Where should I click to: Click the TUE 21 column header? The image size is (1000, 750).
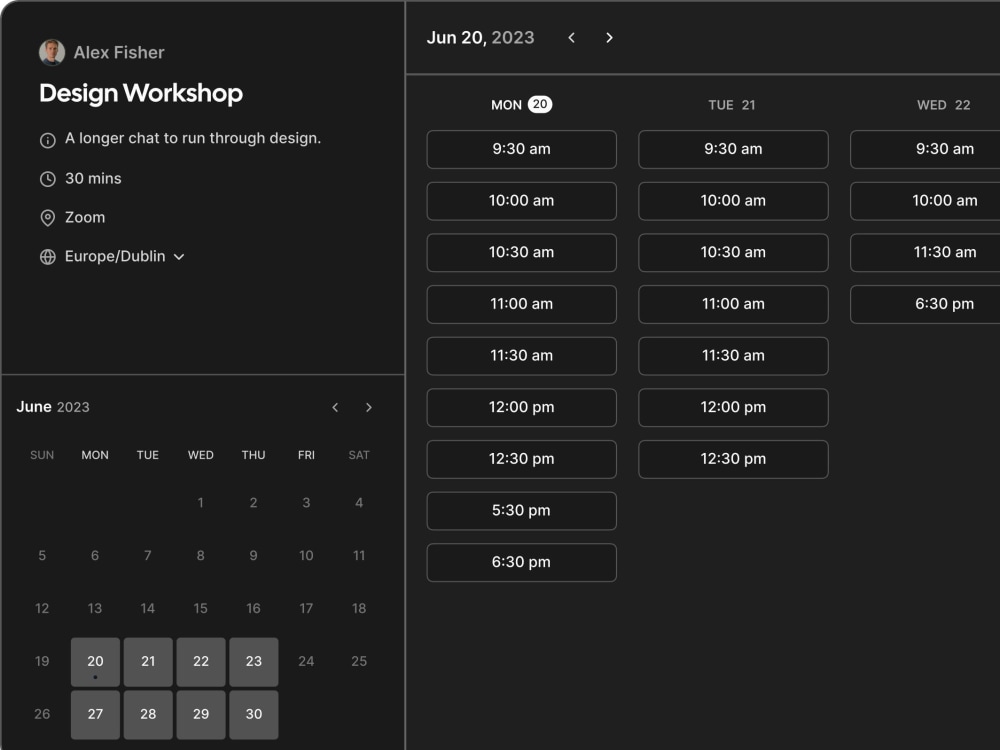coord(732,105)
